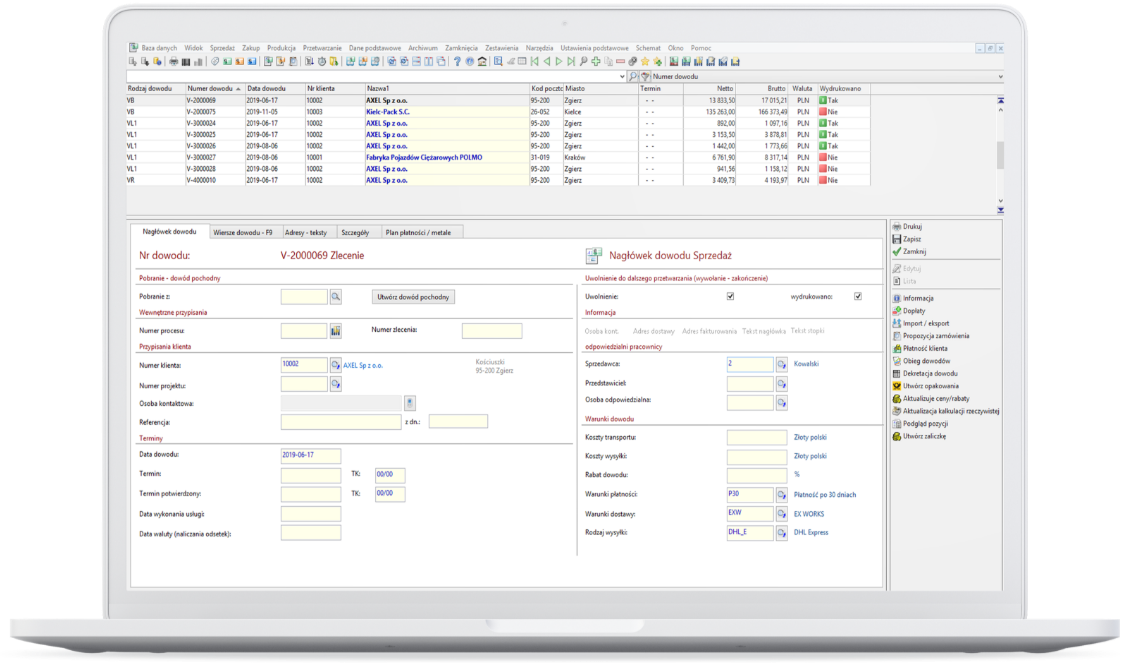Screen dimensions: 1129x663
Task: Jump to the last record with the toolbar arrow
Action: [571, 62]
